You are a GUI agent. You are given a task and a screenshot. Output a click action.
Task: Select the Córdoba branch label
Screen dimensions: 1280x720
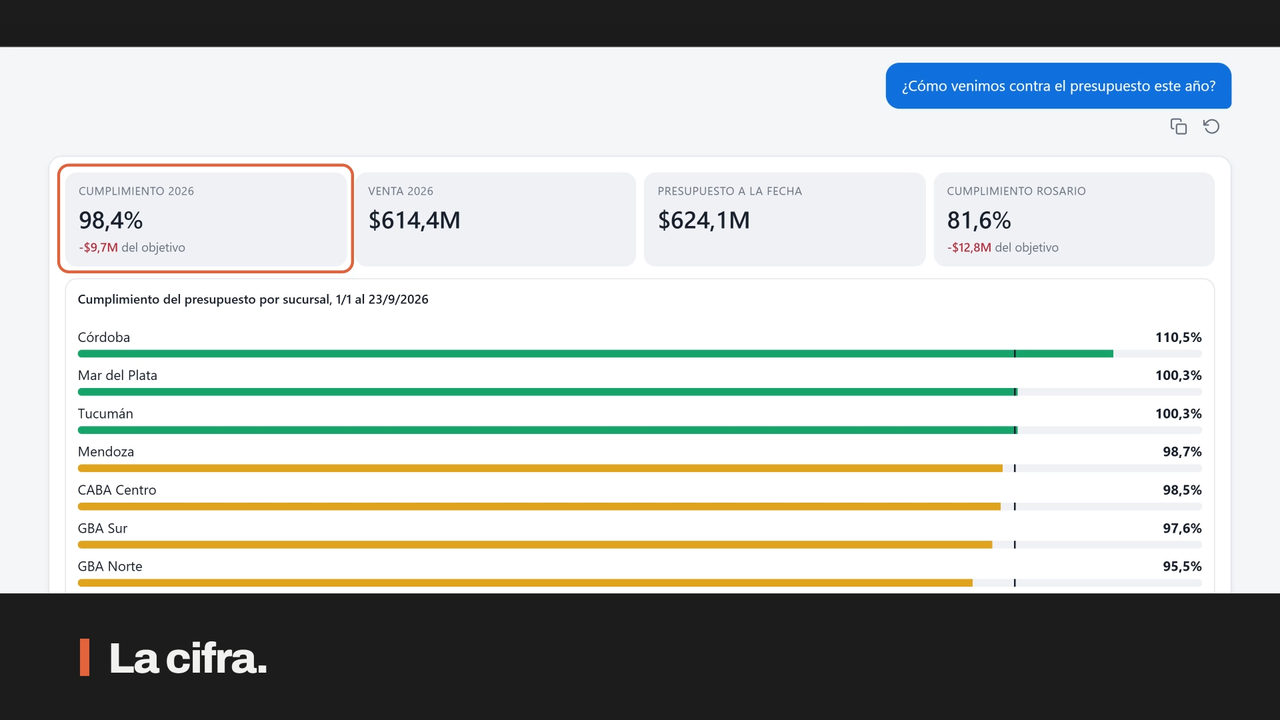click(104, 337)
